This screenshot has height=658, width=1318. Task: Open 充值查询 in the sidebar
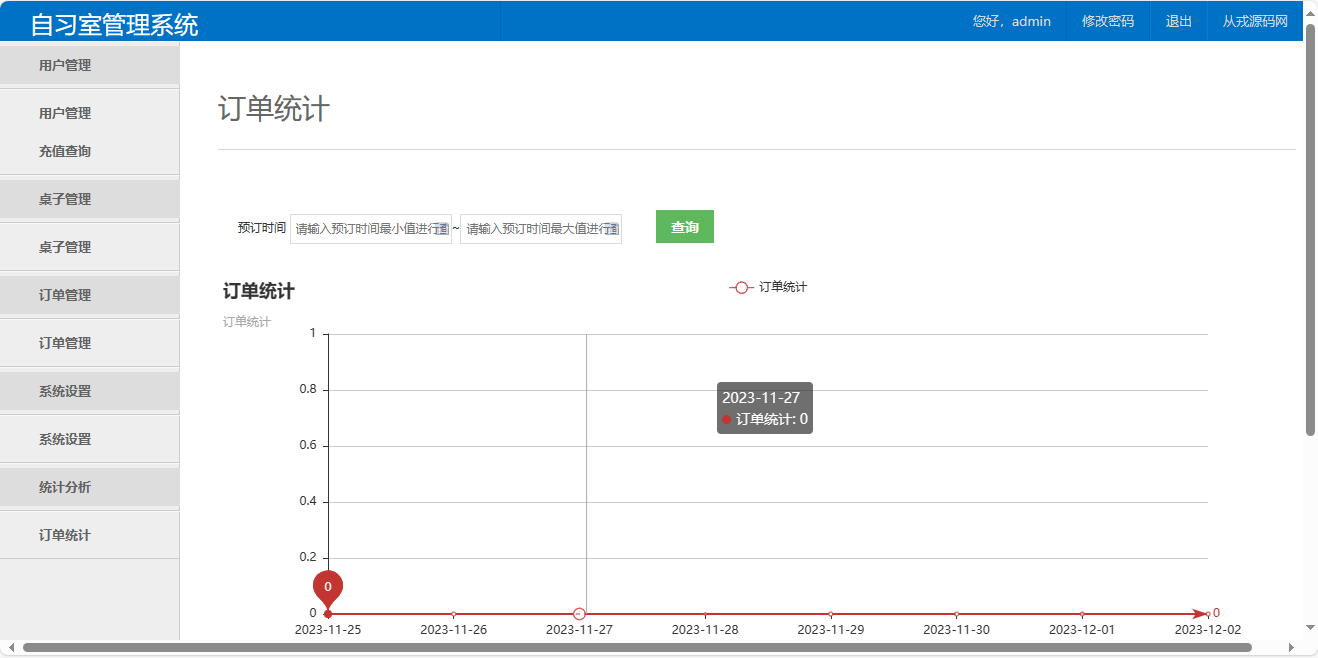click(65, 151)
